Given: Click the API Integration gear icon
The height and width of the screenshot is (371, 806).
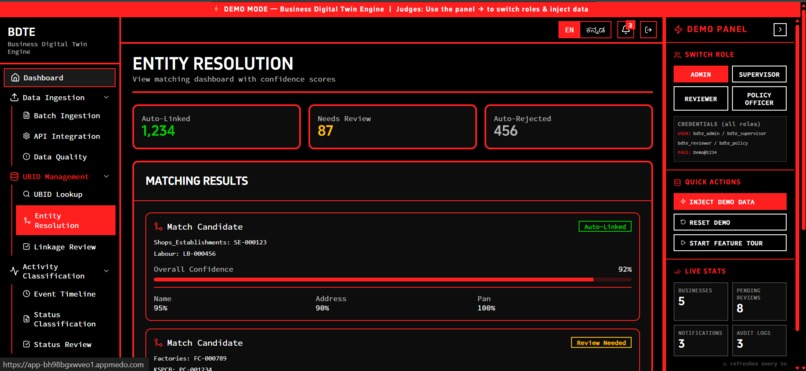Looking at the screenshot, I should [26, 136].
